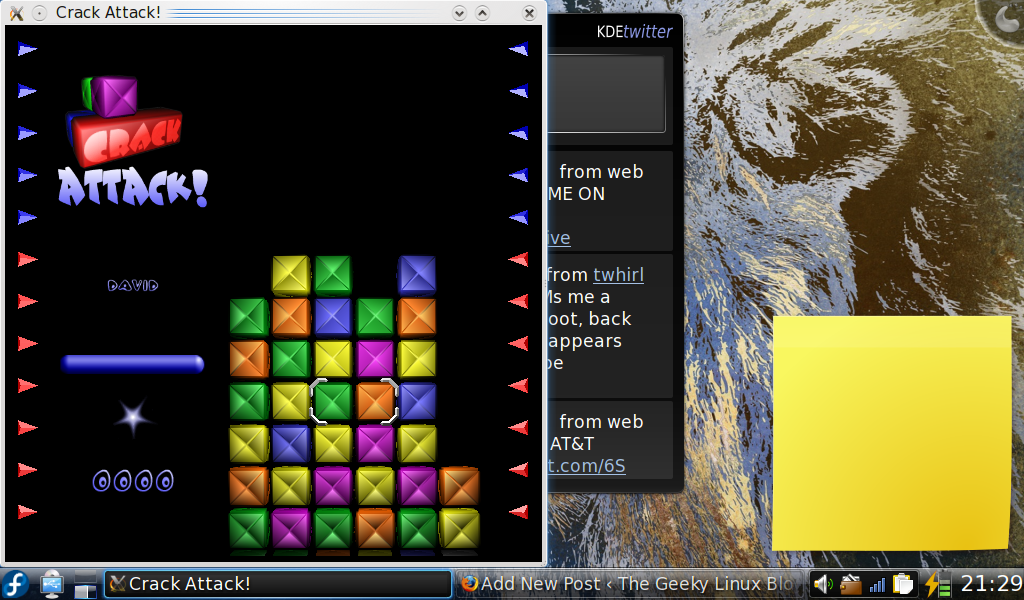The image size is (1024, 600).
Task: Open the Fedora application launcher menu
Action: pos(15,583)
